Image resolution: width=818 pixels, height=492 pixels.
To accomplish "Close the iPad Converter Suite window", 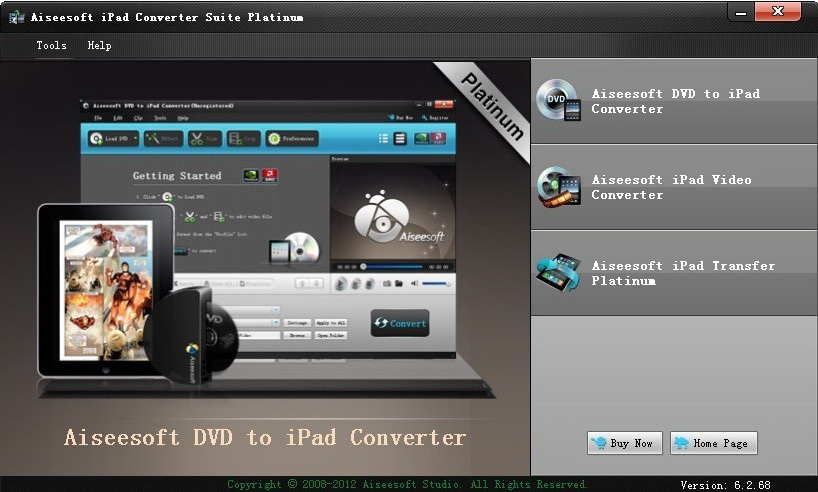I will tap(777, 11).
